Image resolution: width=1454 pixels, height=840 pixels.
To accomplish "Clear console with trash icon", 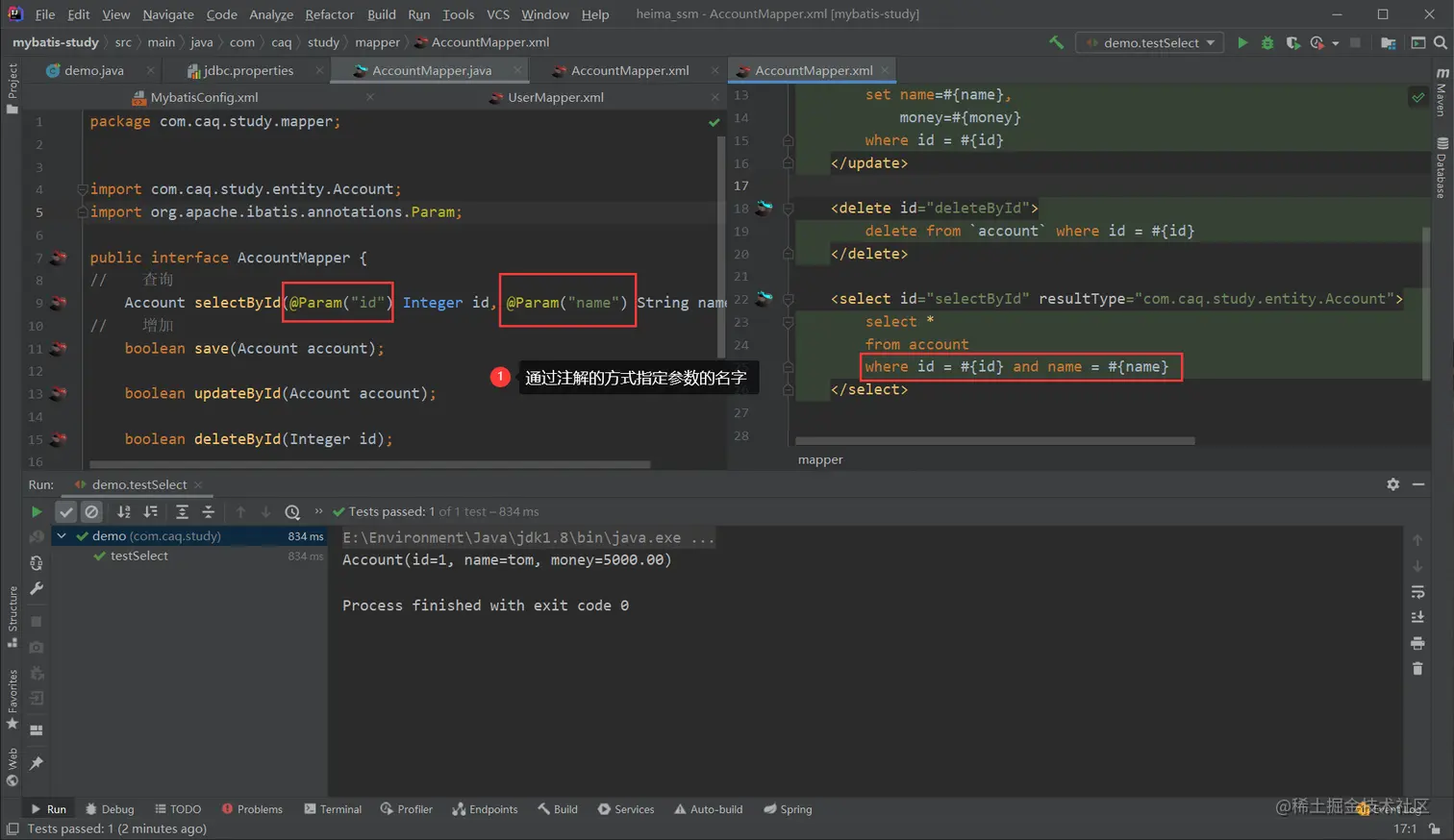I will click(1417, 668).
